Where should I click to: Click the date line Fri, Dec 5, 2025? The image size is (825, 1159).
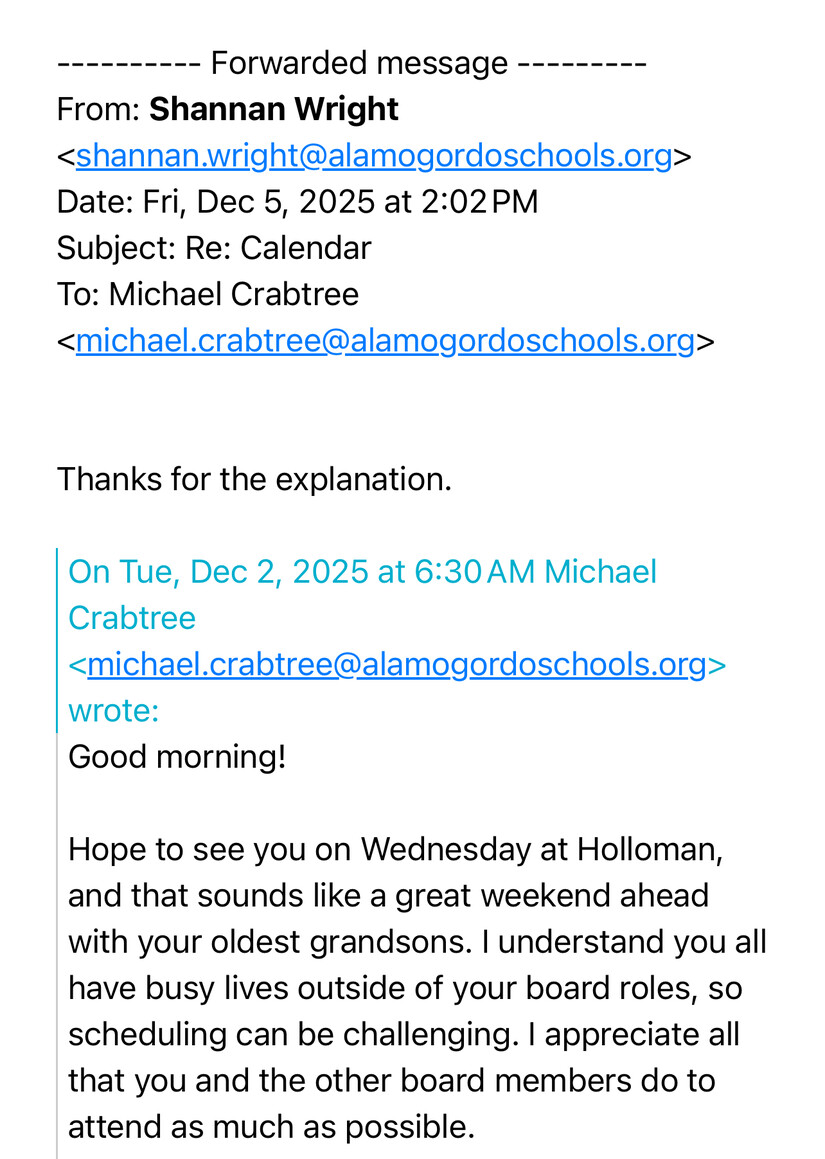click(x=297, y=202)
